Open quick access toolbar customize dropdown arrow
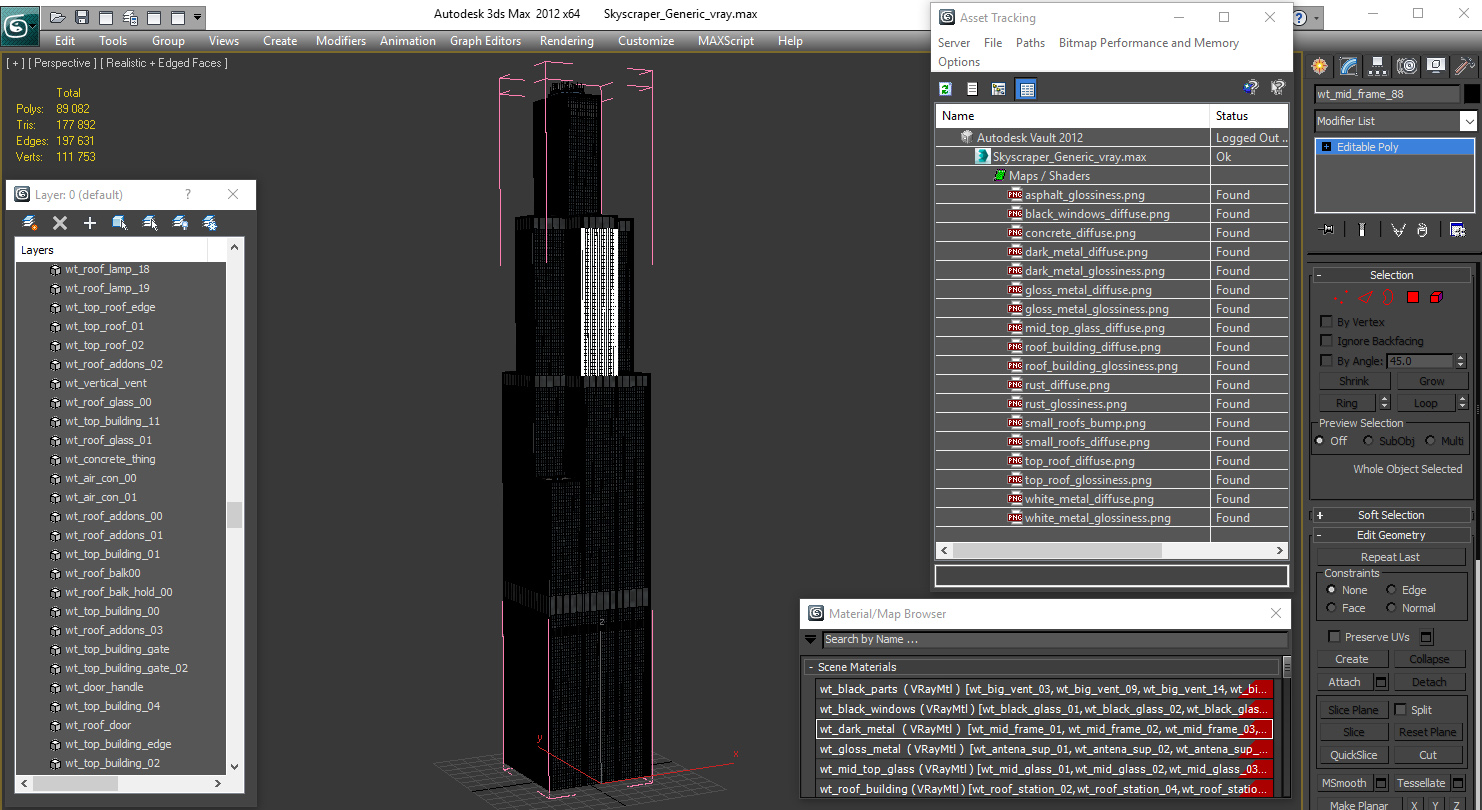 197,17
